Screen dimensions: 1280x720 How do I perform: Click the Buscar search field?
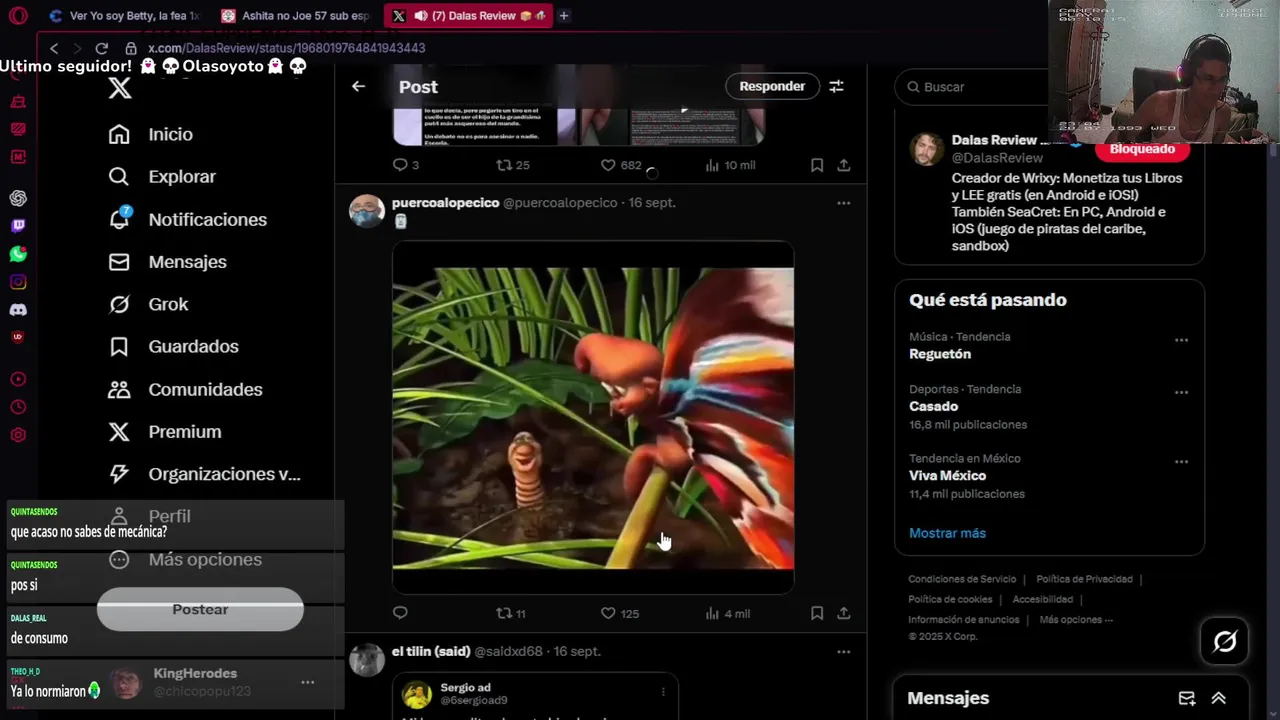1049,87
